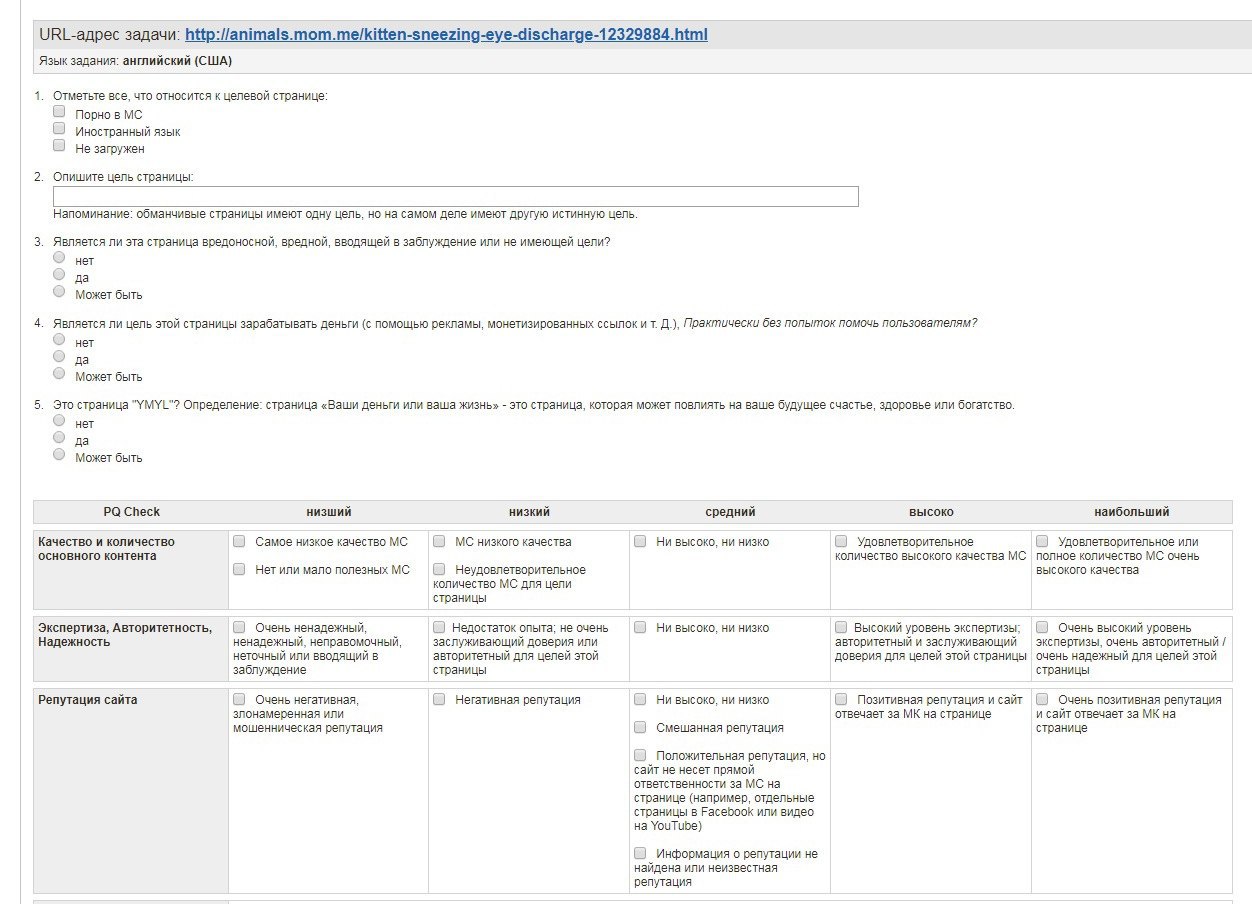Click 'Язык задания: английский (США)' text

(135, 61)
